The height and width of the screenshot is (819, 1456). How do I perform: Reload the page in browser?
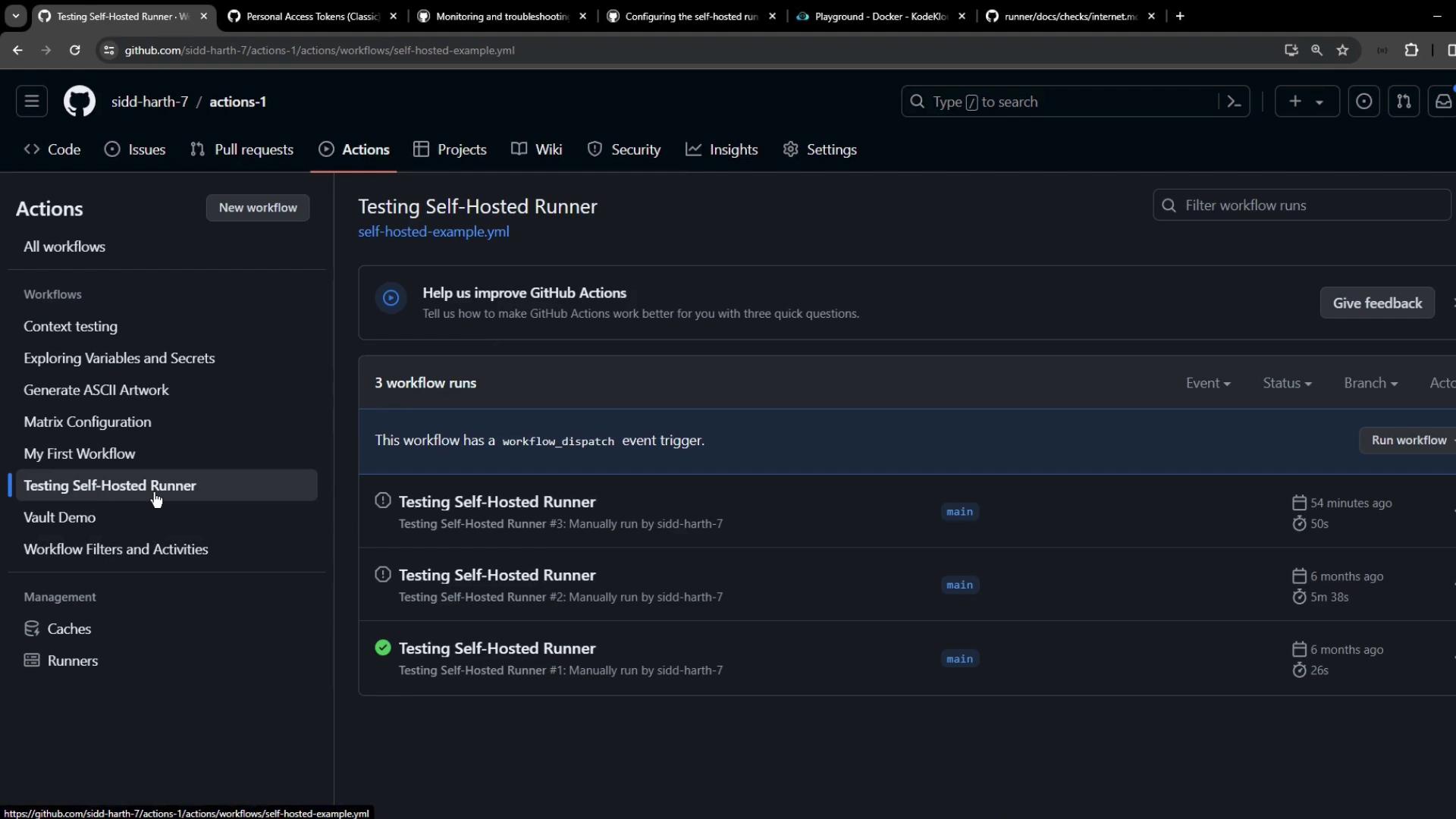[x=74, y=50]
